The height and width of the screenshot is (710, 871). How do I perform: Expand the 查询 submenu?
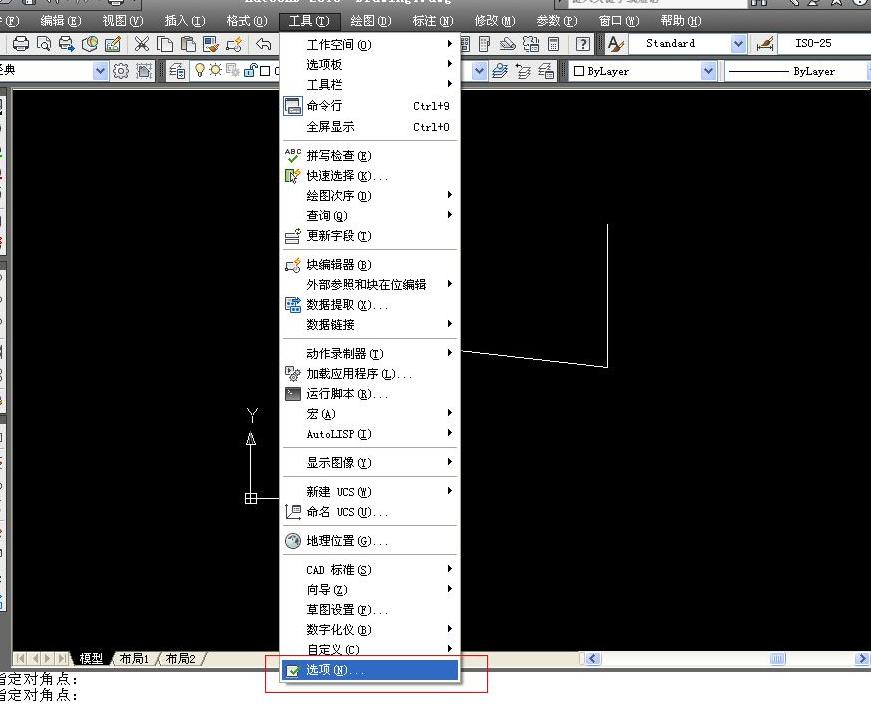(371, 216)
